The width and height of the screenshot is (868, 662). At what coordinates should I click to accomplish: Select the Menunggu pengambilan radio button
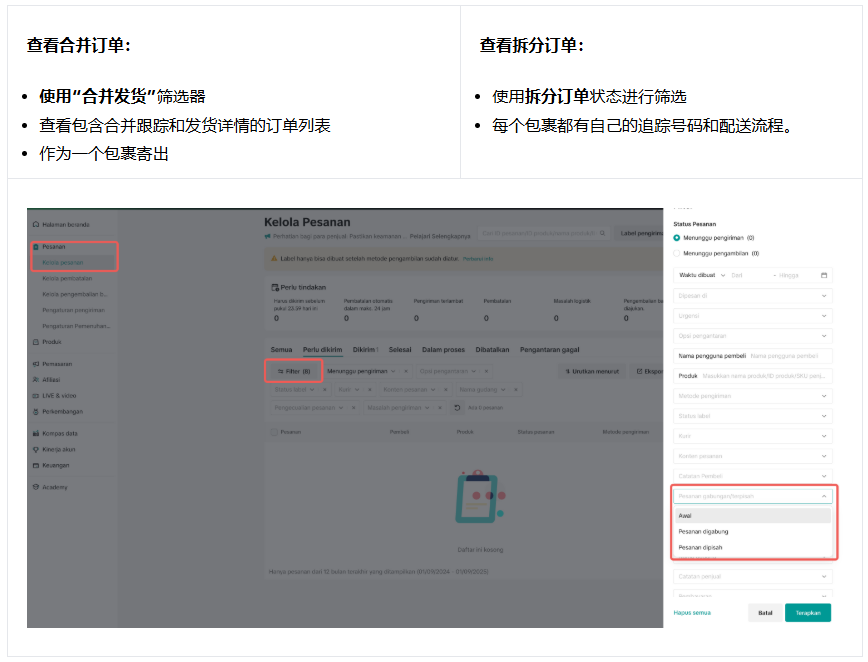(677, 253)
